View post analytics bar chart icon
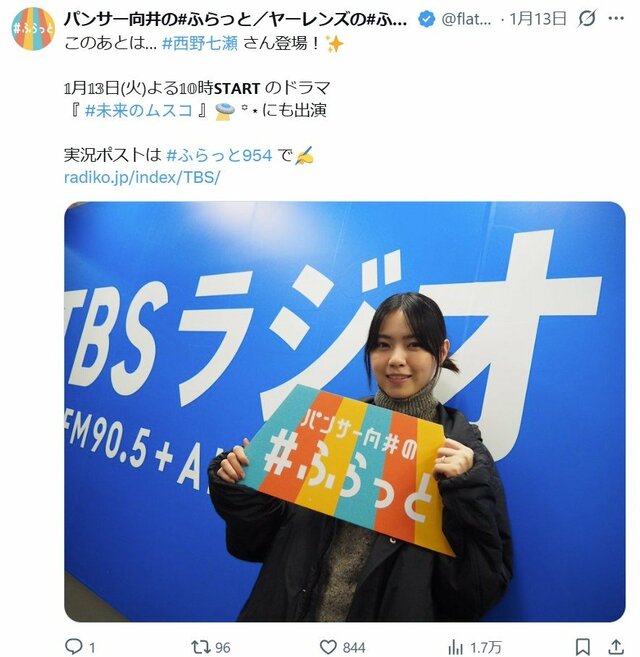This screenshot has width=640, height=657. pyautogui.click(x=456, y=647)
